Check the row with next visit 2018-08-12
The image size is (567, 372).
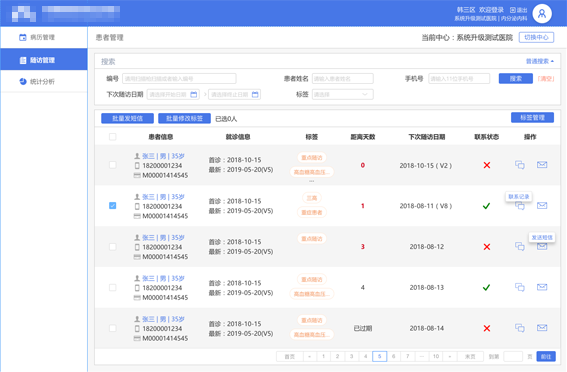[x=113, y=247]
